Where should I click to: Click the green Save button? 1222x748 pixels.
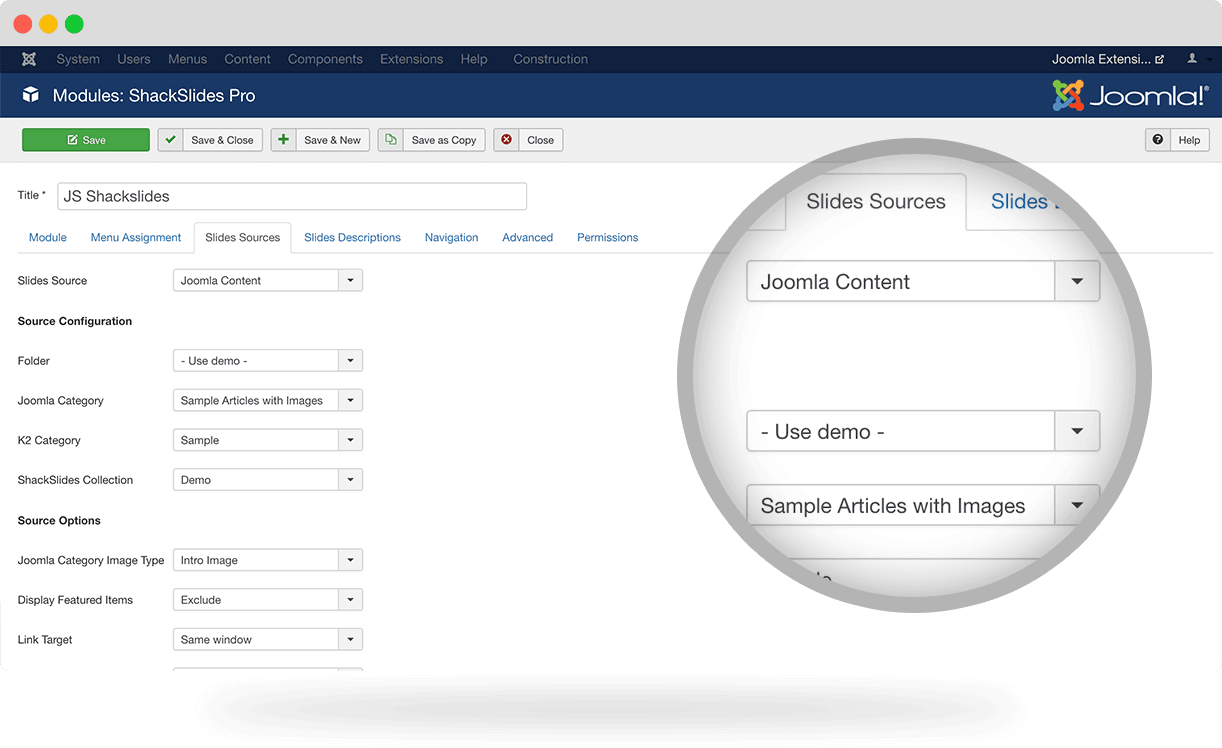(x=86, y=140)
